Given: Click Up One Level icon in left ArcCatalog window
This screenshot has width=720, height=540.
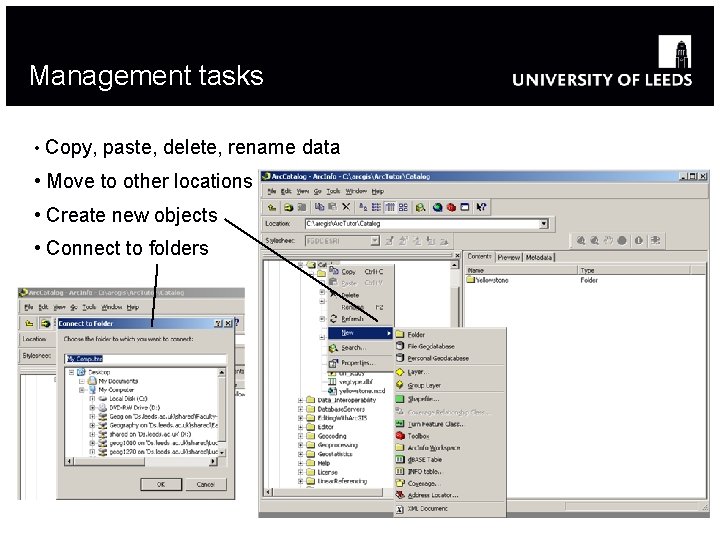Looking at the screenshot, I should [29, 324].
